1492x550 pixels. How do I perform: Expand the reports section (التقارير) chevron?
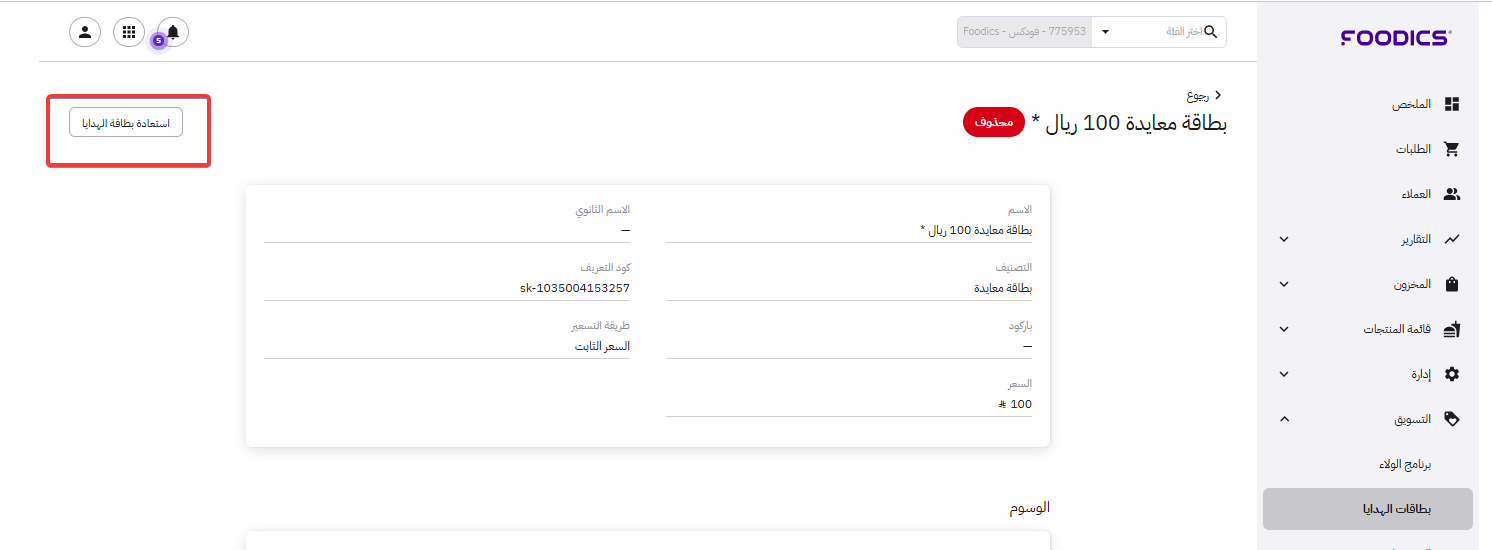[x=1284, y=239]
